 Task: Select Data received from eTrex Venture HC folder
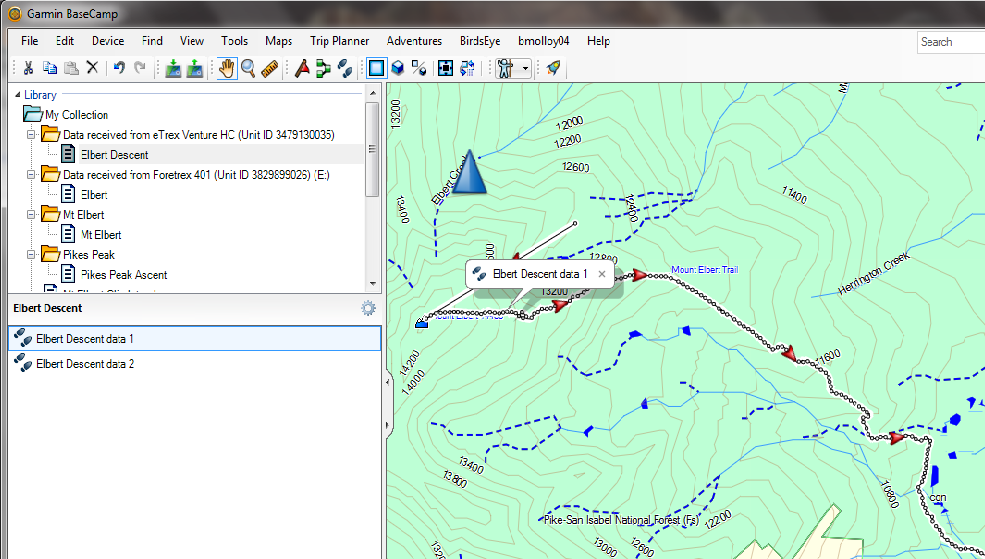coord(199,134)
